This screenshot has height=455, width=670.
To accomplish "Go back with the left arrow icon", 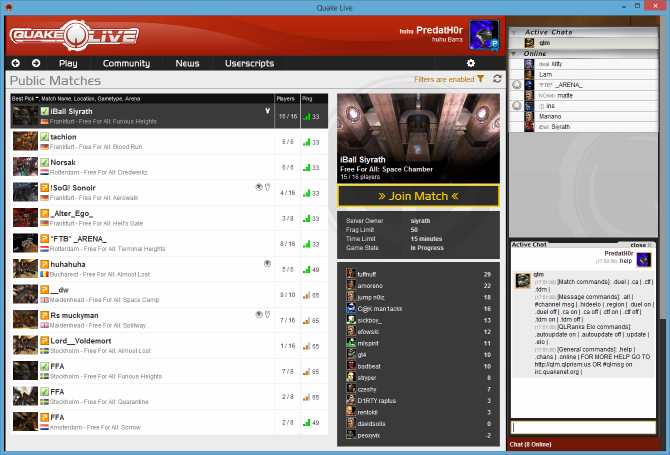I will pyautogui.click(x=16, y=63).
